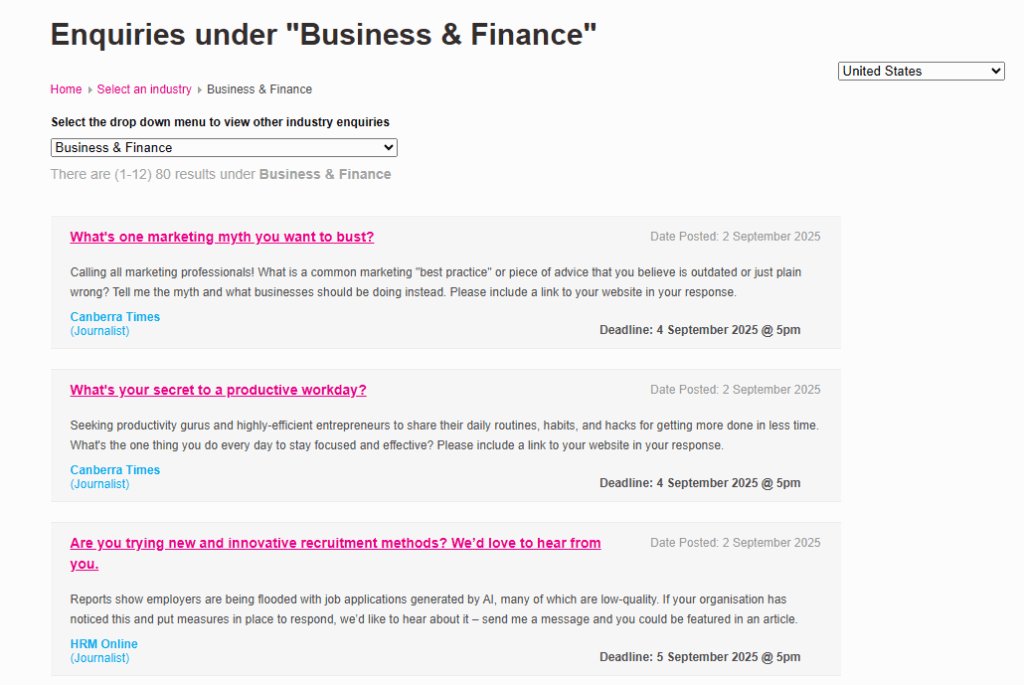Open the innovative recruitment methods enquiry
The width and height of the screenshot is (1024, 685).
click(335, 543)
